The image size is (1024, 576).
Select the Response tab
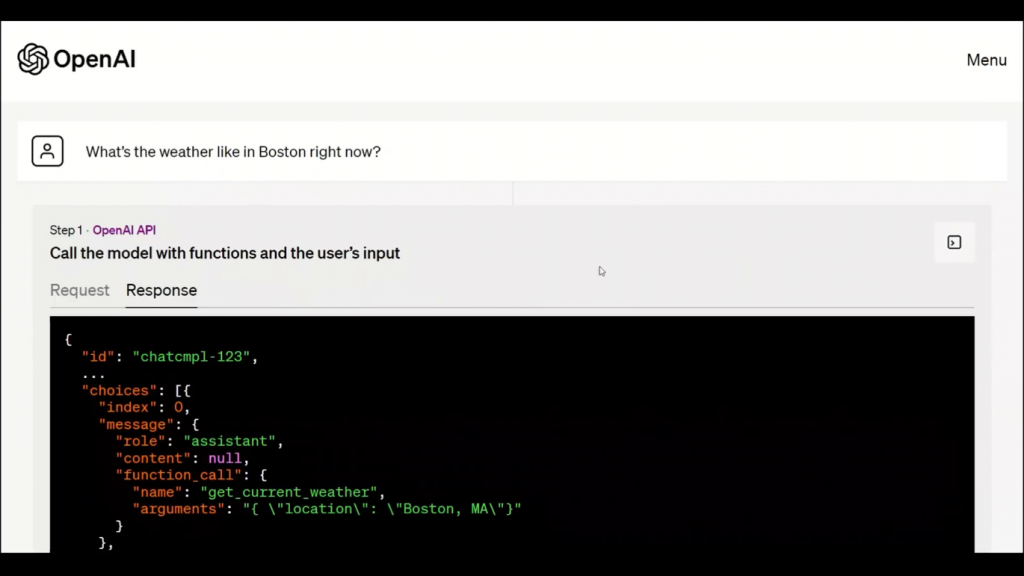pos(161,290)
